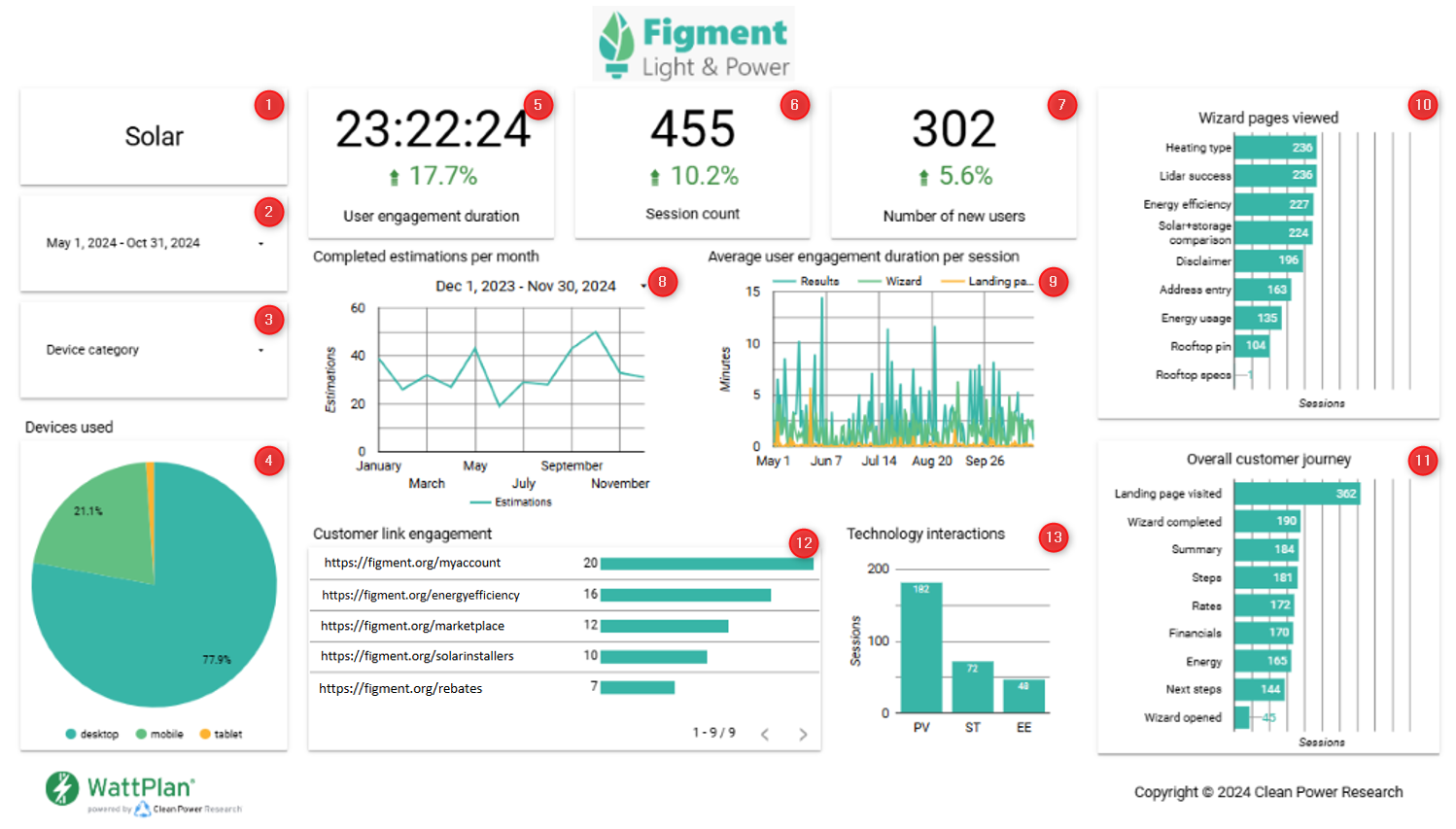
Task: Click the Completed estimations per month title
Action: pyautogui.click(x=426, y=257)
